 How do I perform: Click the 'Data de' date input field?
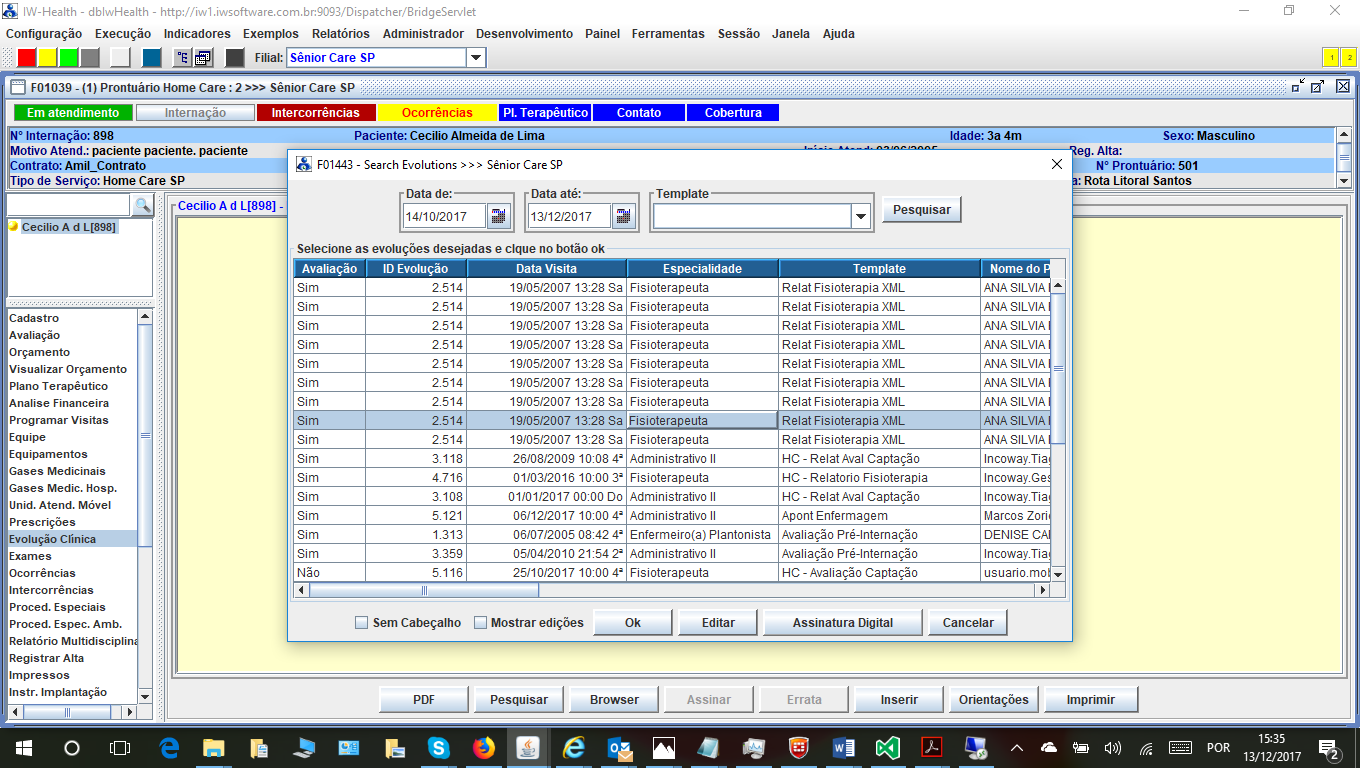tap(444, 216)
